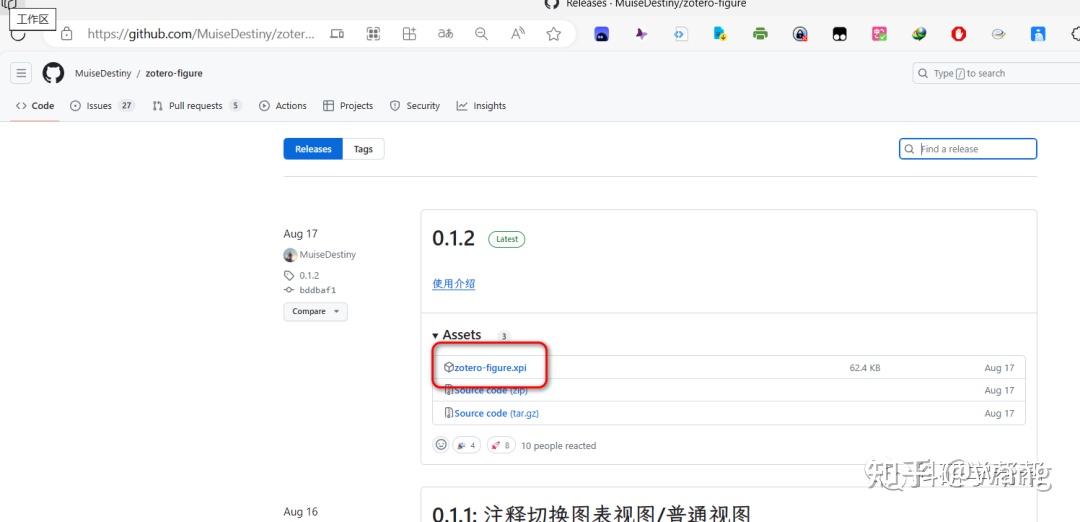
Task: Open the green printer extension icon
Action: tap(760, 34)
